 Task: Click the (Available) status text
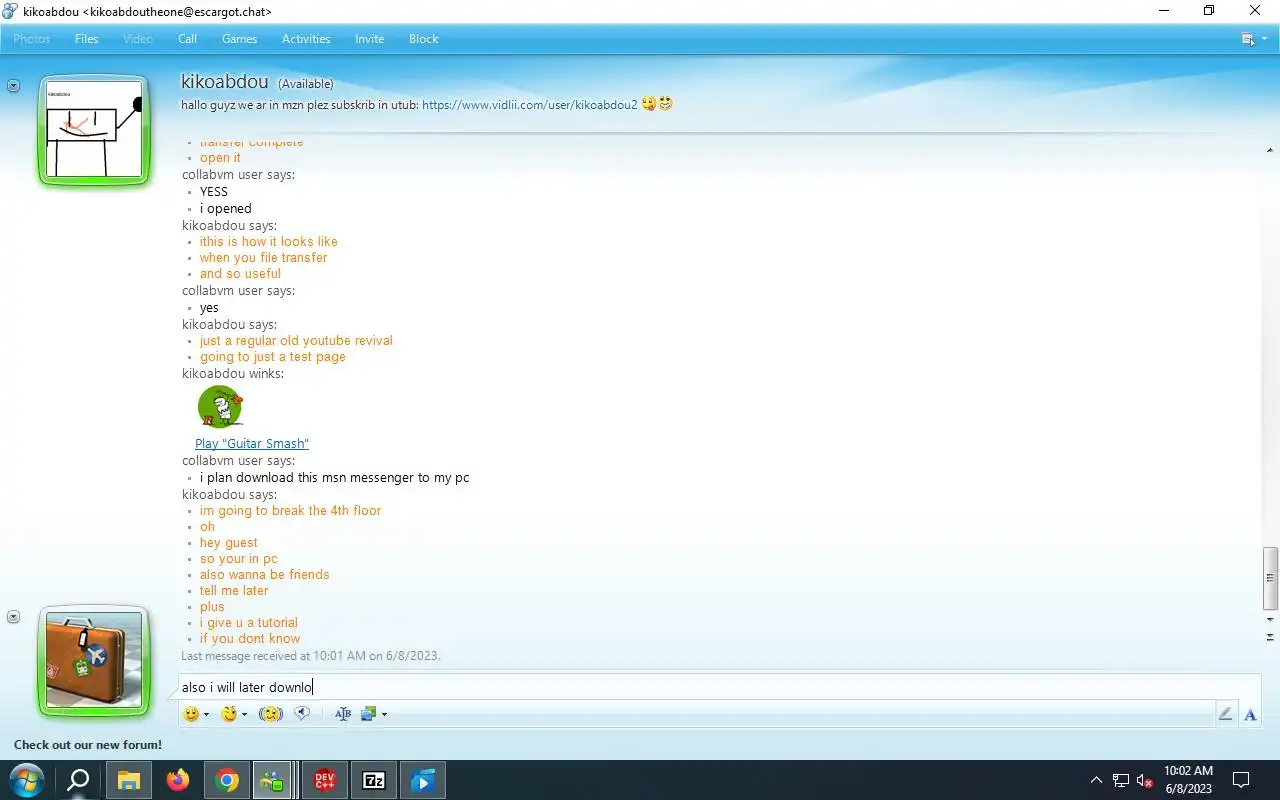[306, 84]
